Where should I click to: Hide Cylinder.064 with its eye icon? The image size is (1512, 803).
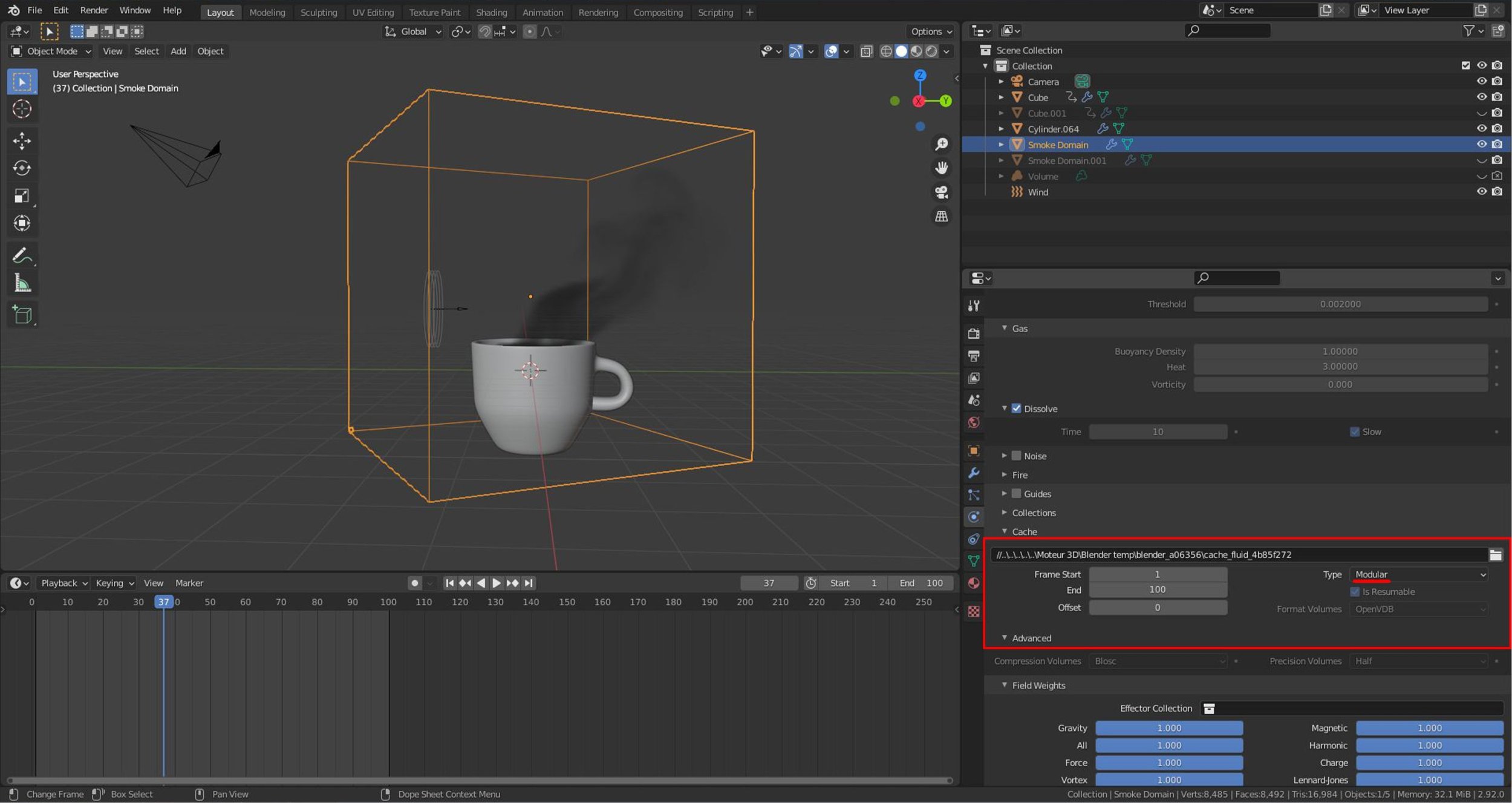(1481, 128)
